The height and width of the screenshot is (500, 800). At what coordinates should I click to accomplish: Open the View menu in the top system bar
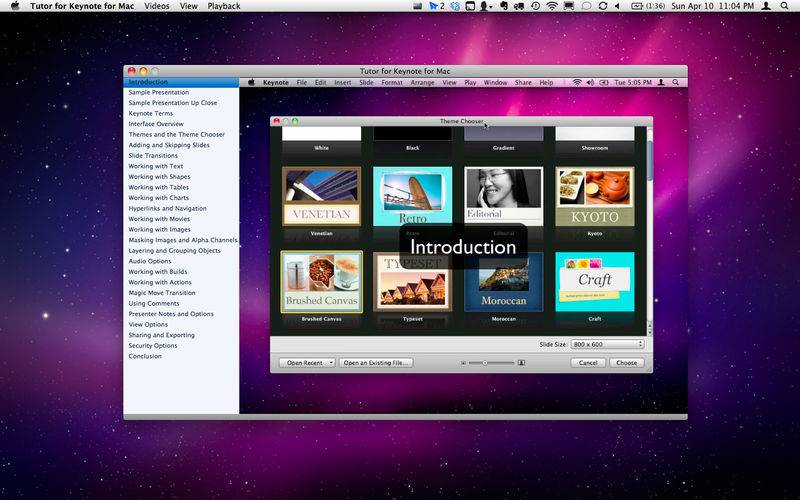coord(188,6)
